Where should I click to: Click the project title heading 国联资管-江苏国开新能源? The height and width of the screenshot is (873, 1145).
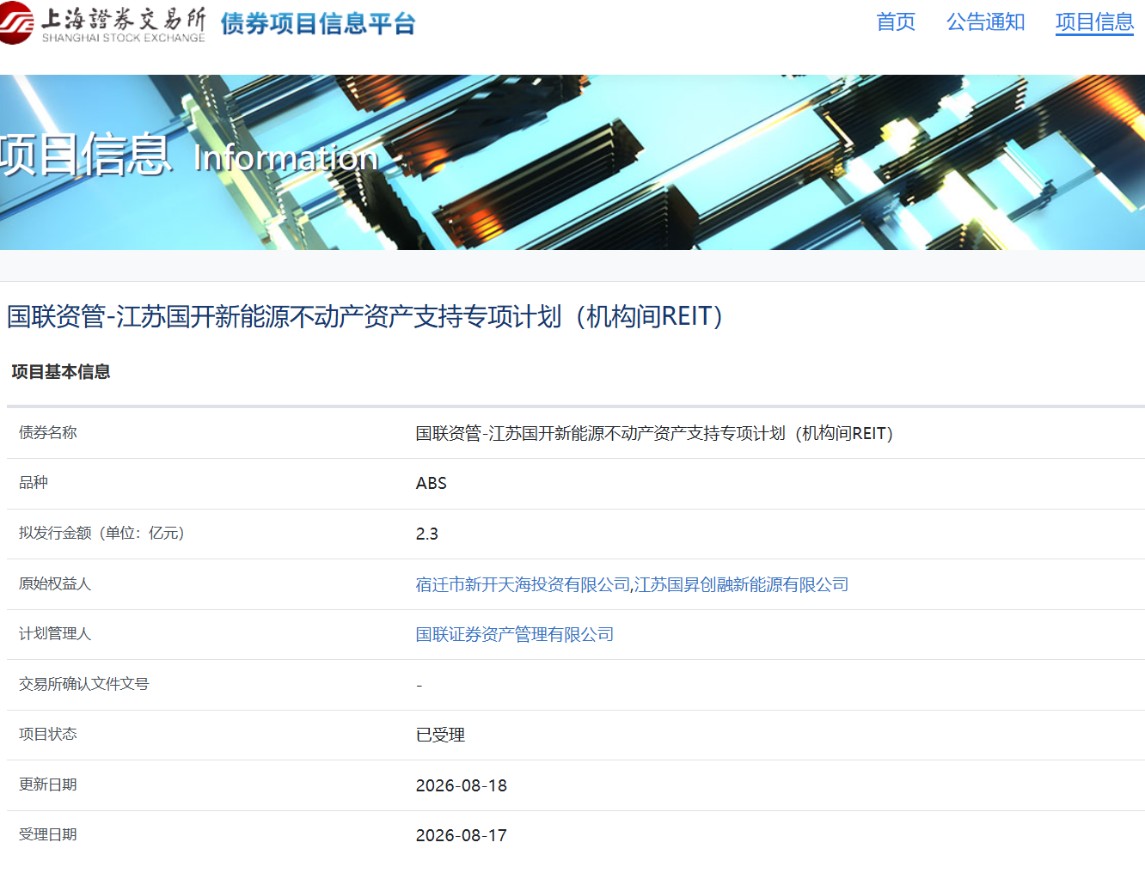click(364, 317)
